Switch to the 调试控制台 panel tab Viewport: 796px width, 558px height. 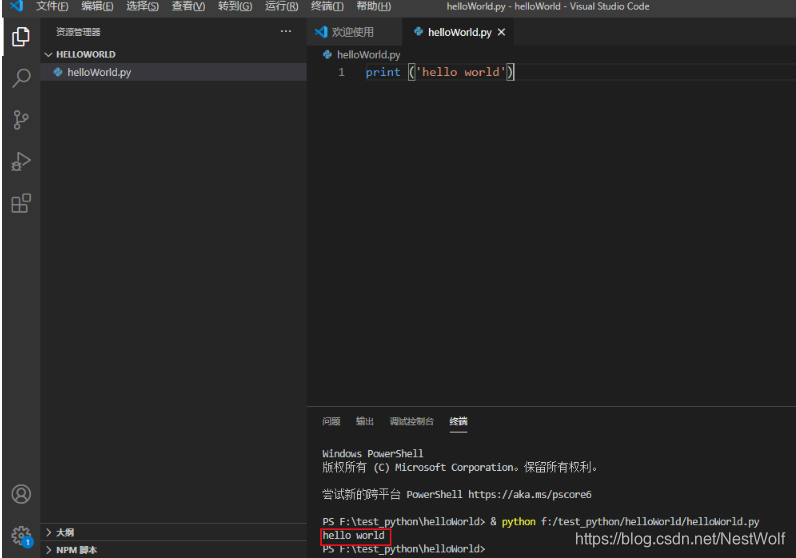click(412, 421)
